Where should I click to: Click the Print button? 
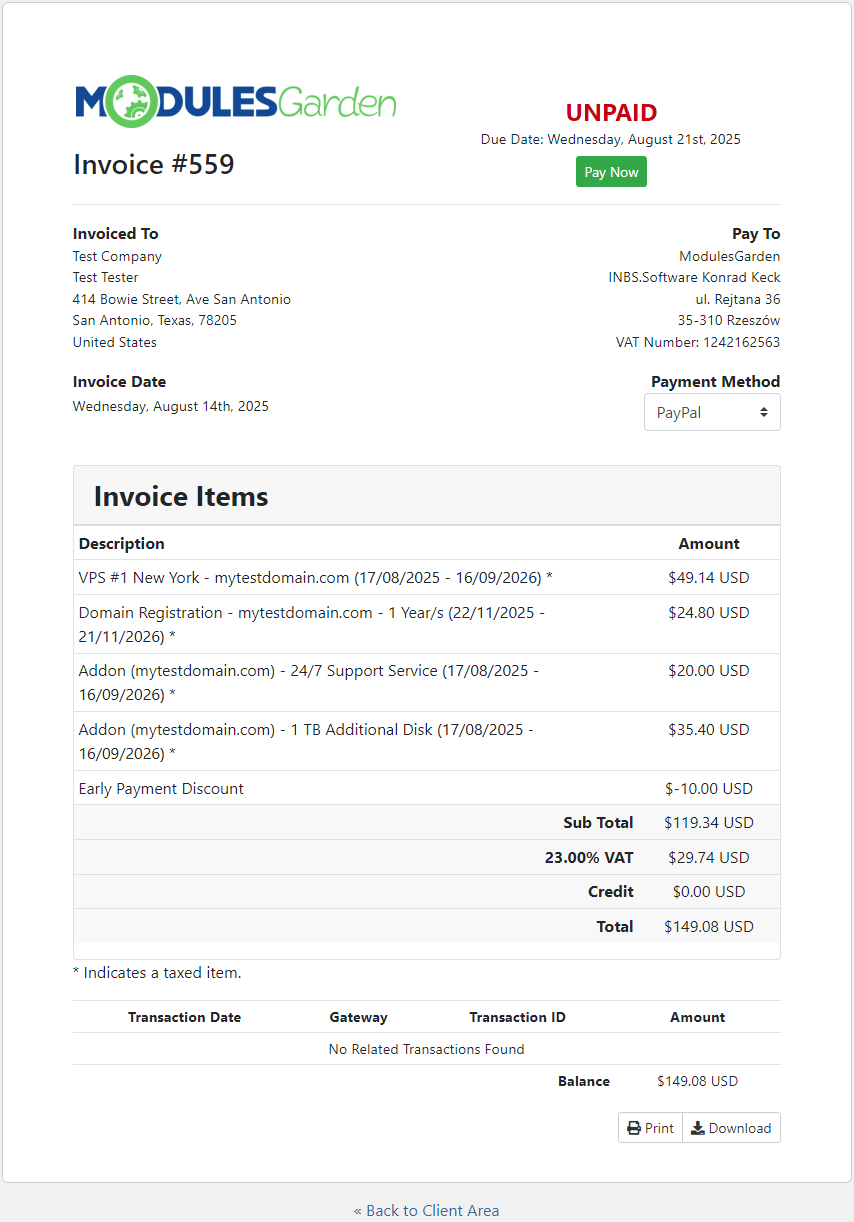coord(650,1127)
